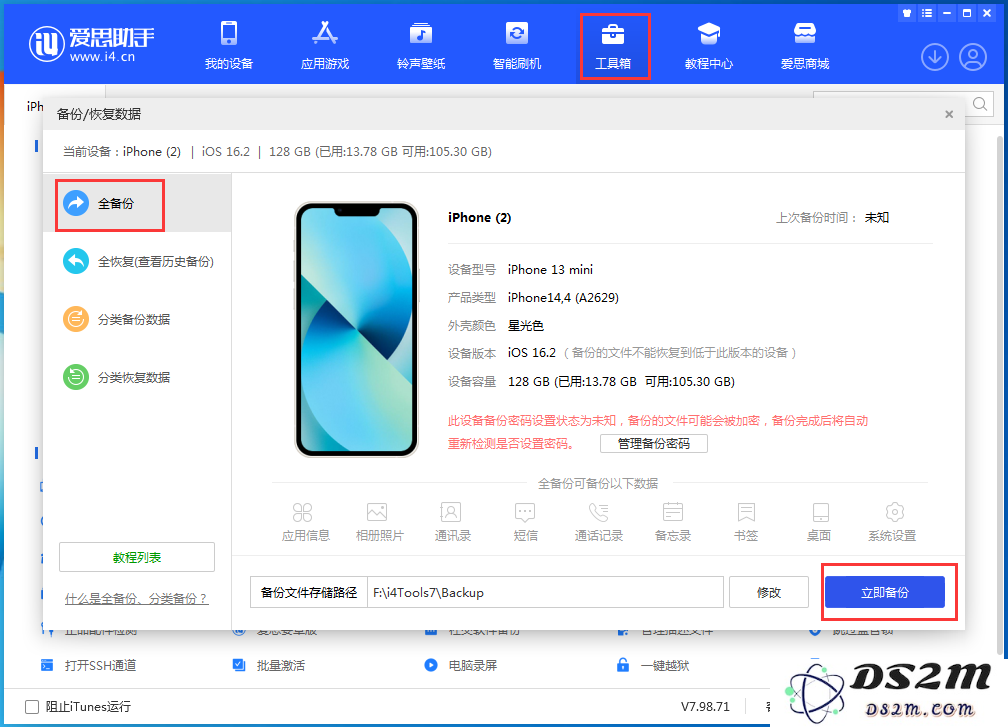Viewport: 1008px width, 727px height.
Task: Open 打开SSH通道 tool
Action: [x=89, y=665]
